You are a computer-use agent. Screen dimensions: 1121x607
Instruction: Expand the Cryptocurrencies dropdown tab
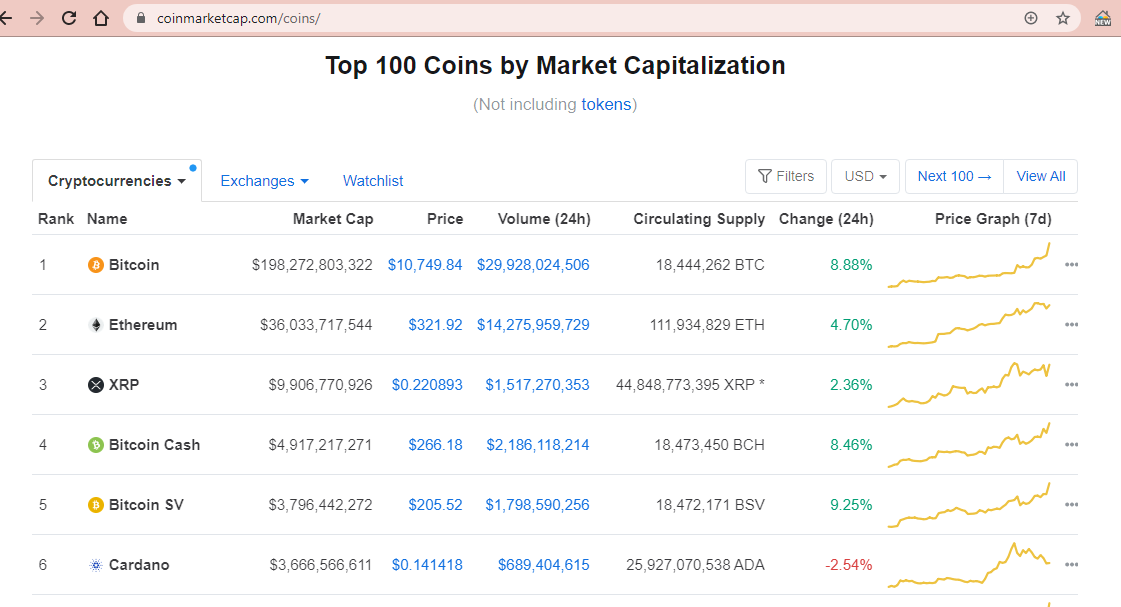pyautogui.click(x=116, y=181)
